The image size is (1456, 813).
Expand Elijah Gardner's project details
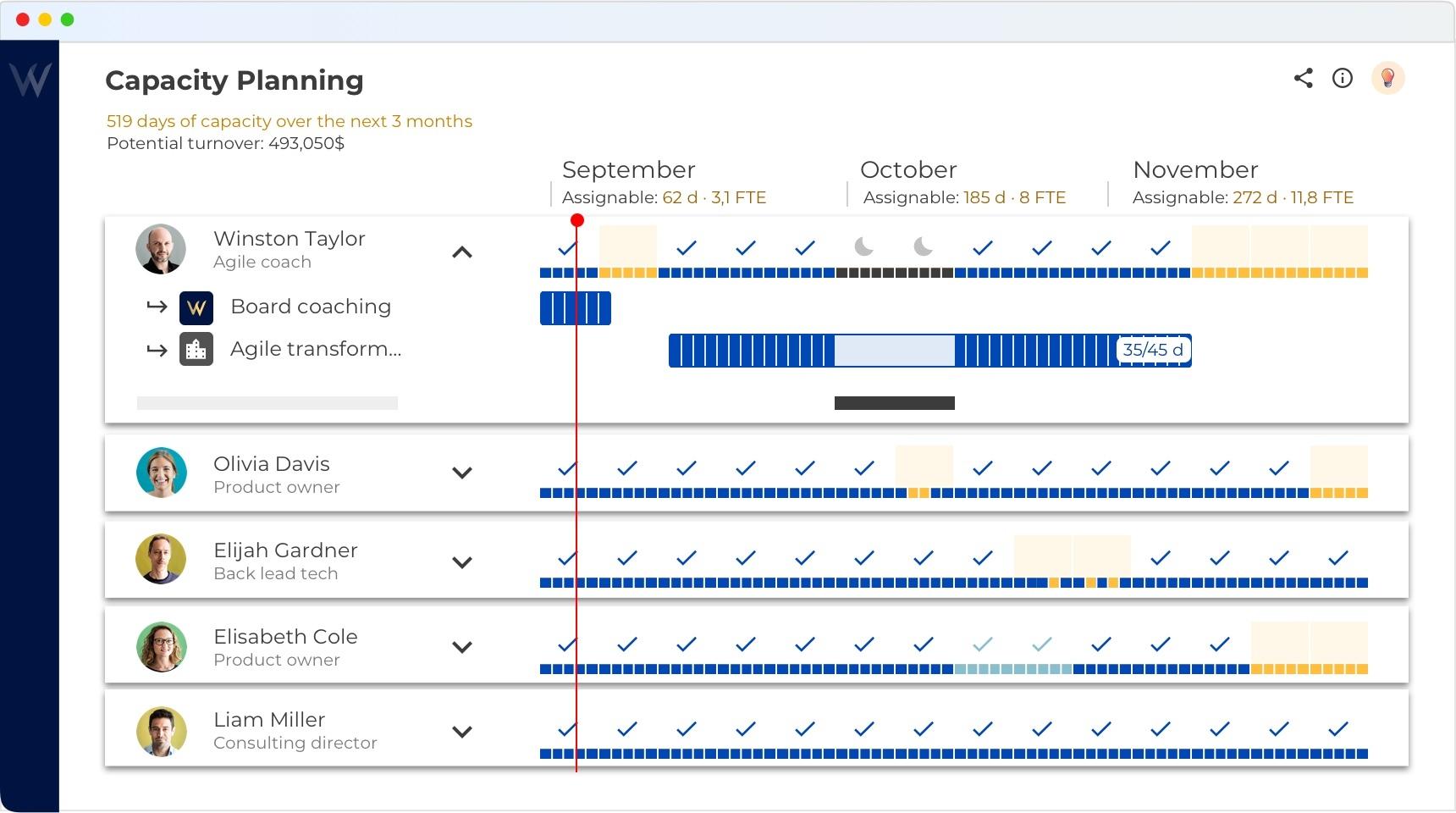tap(462, 561)
